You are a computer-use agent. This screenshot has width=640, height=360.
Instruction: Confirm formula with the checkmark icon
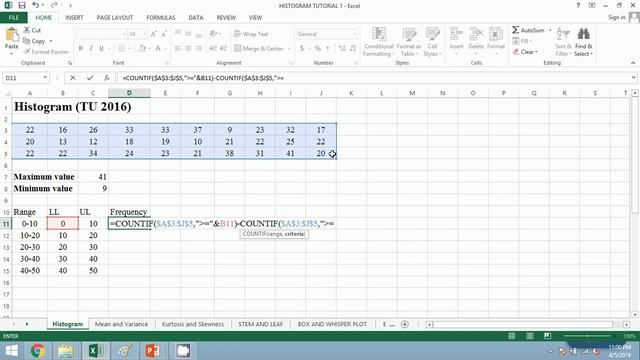click(90, 78)
